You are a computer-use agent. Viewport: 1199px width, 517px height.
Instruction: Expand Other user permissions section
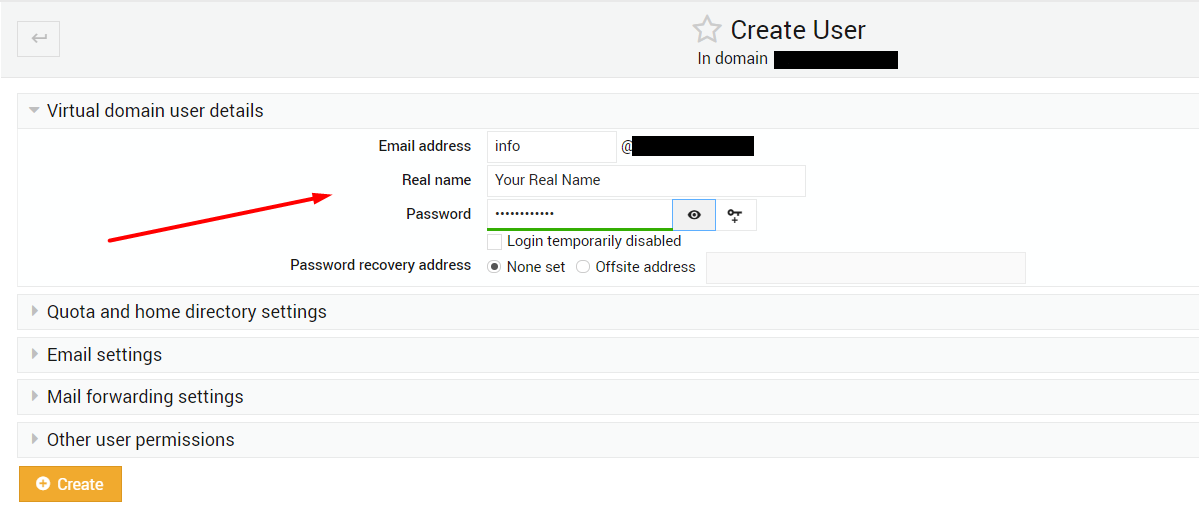pyautogui.click(x=141, y=441)
